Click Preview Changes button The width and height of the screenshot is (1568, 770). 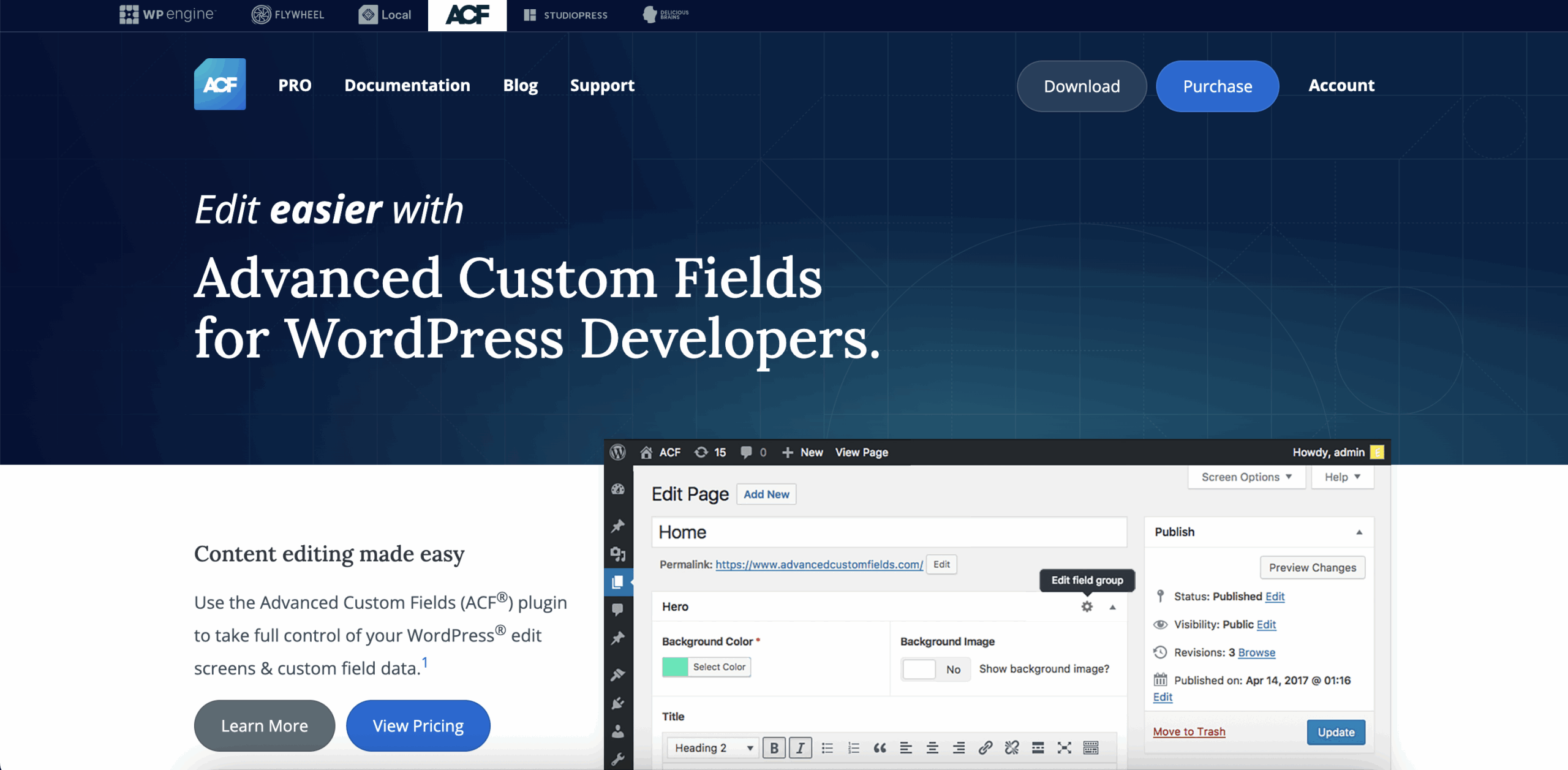click(x=1312, y=567)
